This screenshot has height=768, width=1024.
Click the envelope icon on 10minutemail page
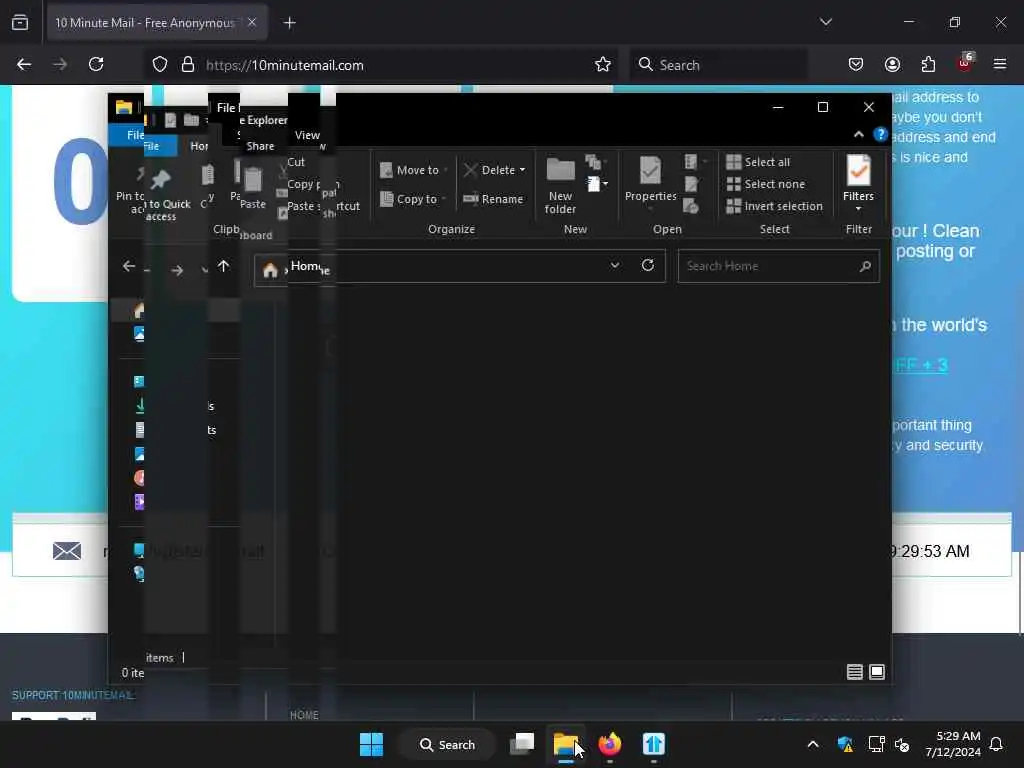tap(67, 551)
